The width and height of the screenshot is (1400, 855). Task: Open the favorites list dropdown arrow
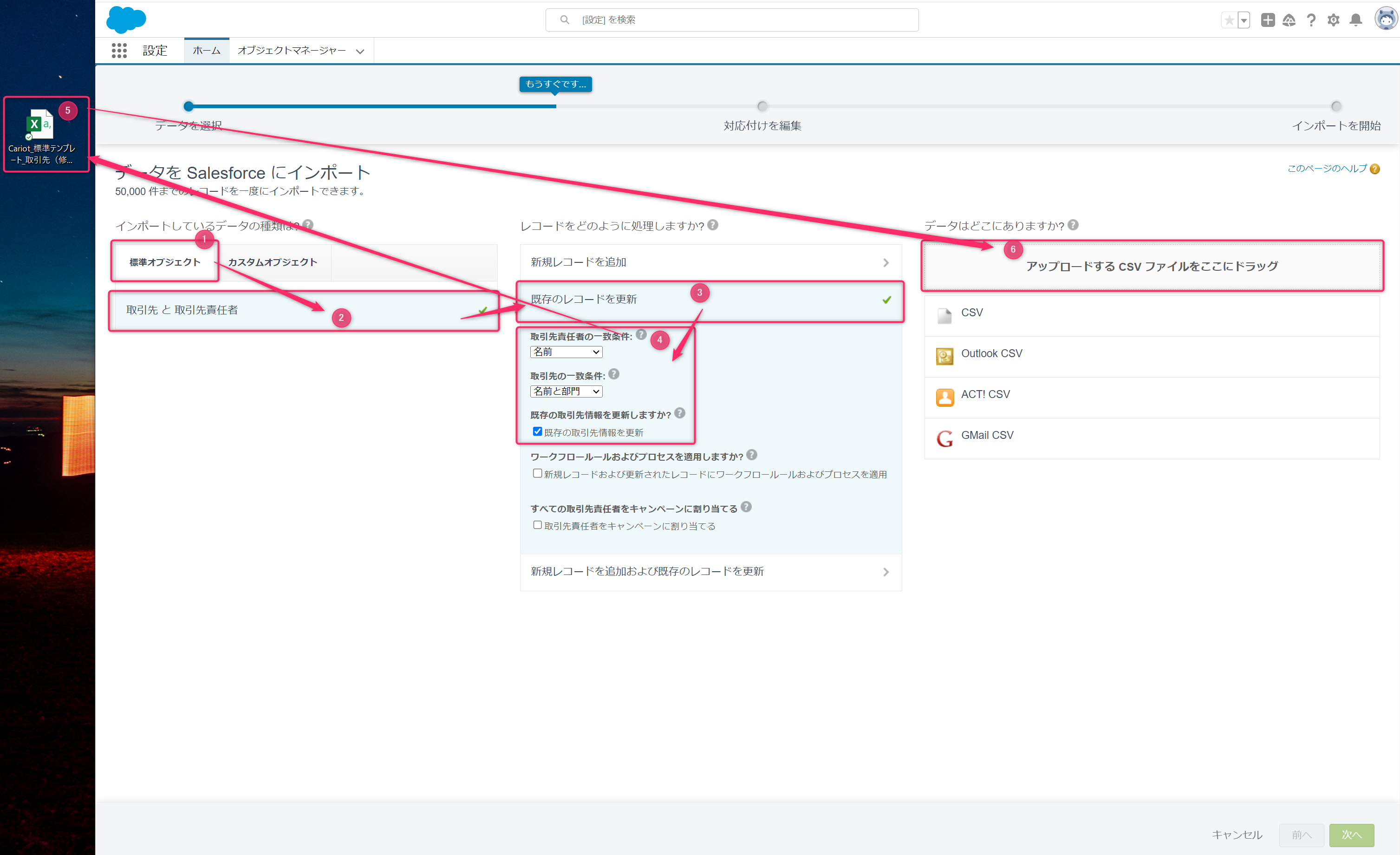[1244, 20]
